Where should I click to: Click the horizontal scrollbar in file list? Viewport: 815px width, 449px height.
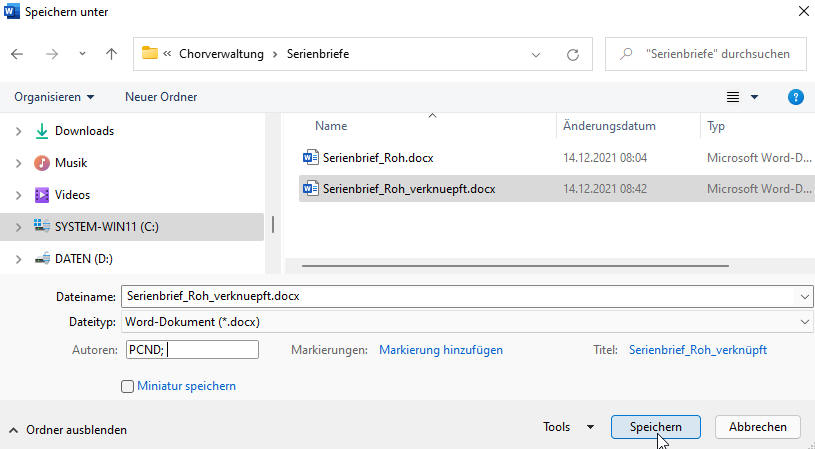515,266
